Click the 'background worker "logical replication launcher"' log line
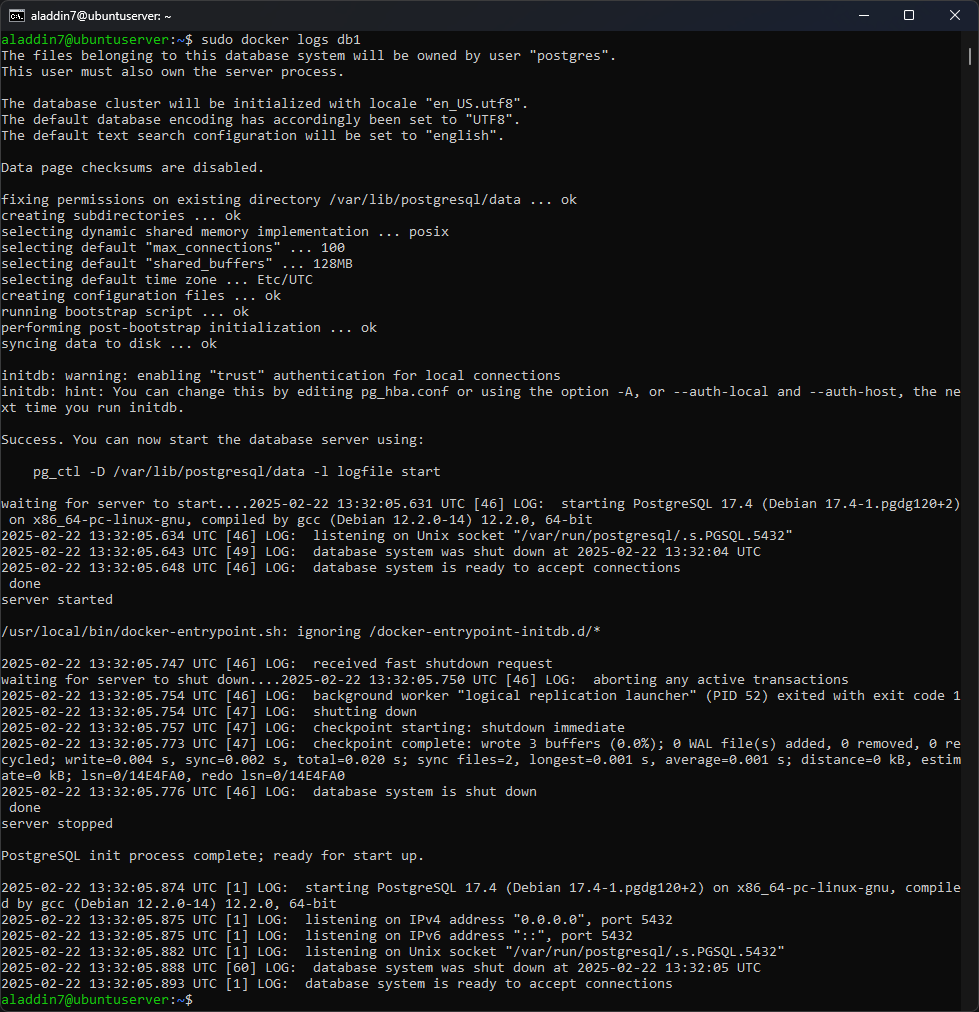 coord(481,696)
